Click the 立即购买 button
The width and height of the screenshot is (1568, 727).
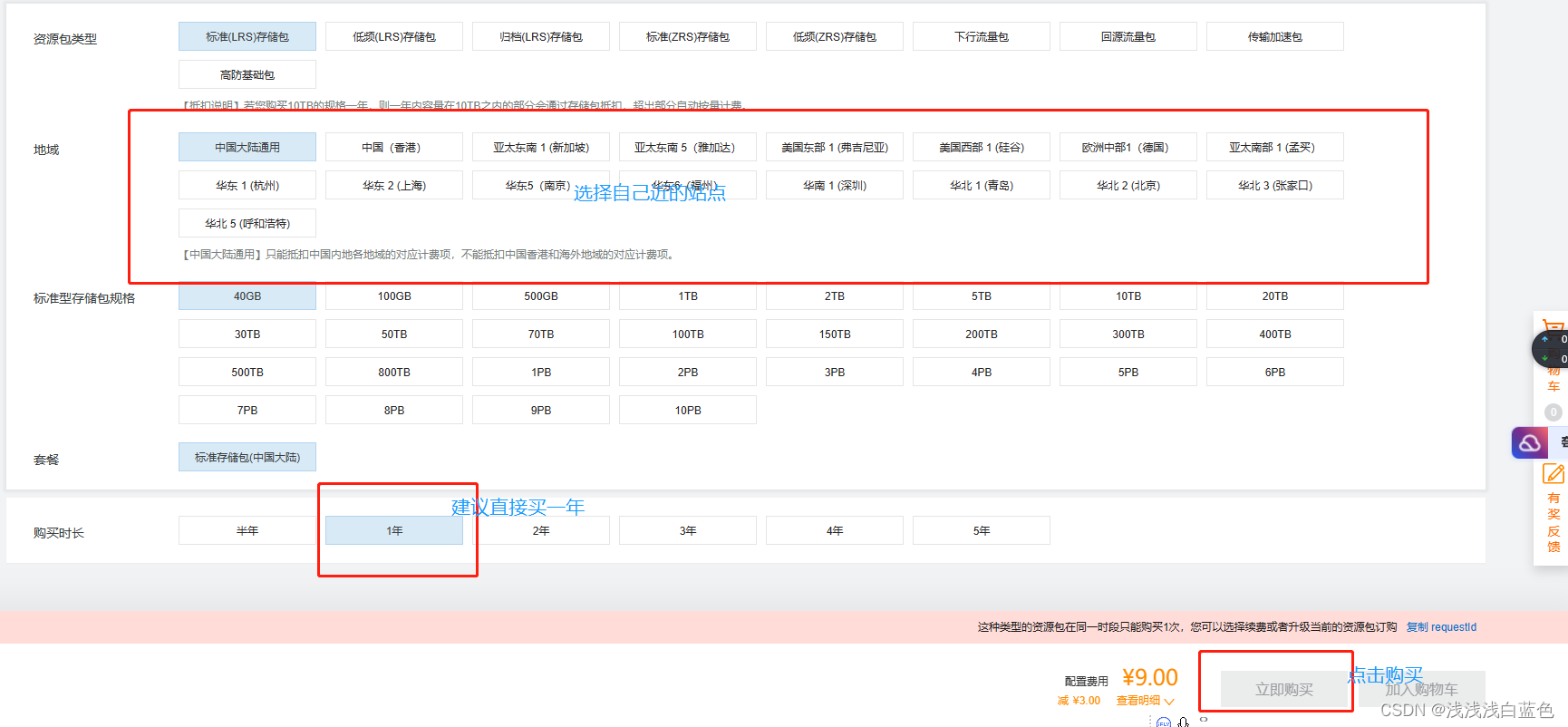tap(1284, 690)
